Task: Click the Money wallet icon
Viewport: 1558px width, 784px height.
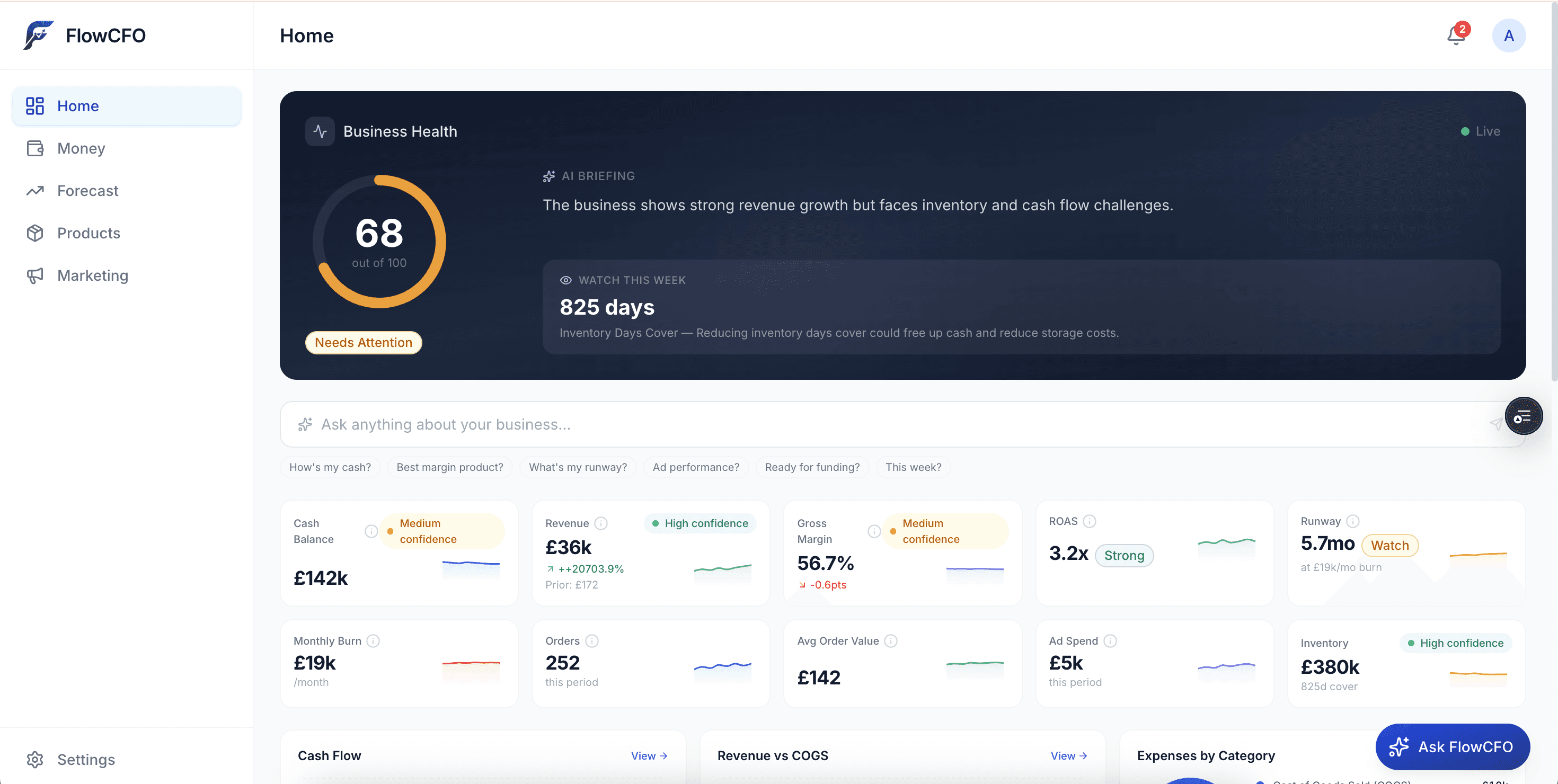Action: point(35,148)
